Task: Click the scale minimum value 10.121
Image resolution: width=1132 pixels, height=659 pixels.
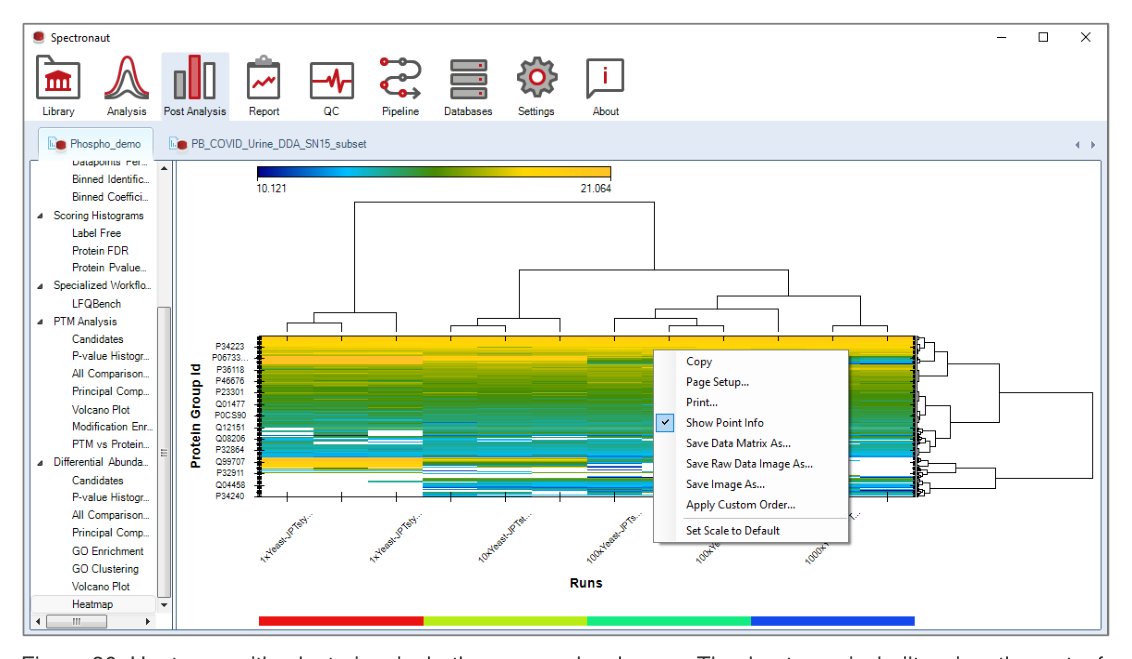Action: 271,188
